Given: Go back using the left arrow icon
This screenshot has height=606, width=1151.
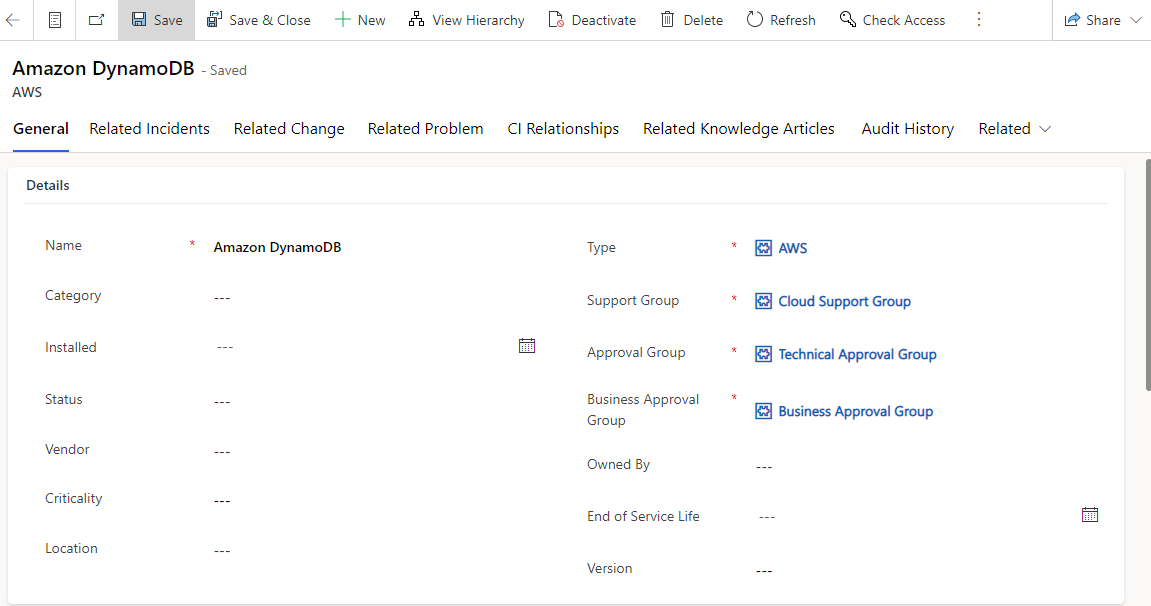Looking at the screenshot, I should [x=12, y=20].
